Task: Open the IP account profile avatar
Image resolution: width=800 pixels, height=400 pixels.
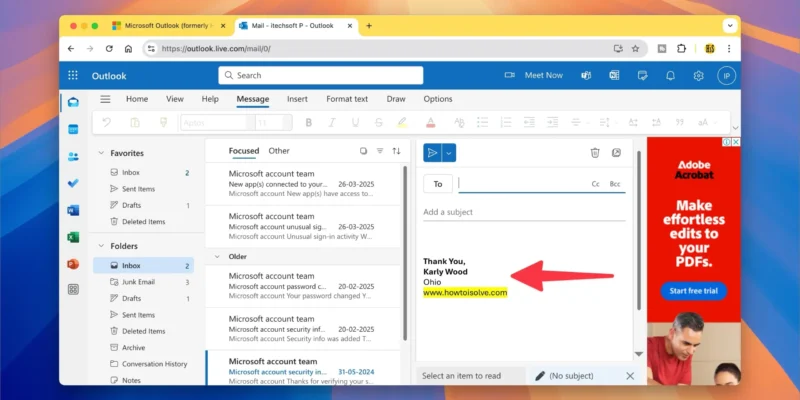Action: (x=727, y=76)
